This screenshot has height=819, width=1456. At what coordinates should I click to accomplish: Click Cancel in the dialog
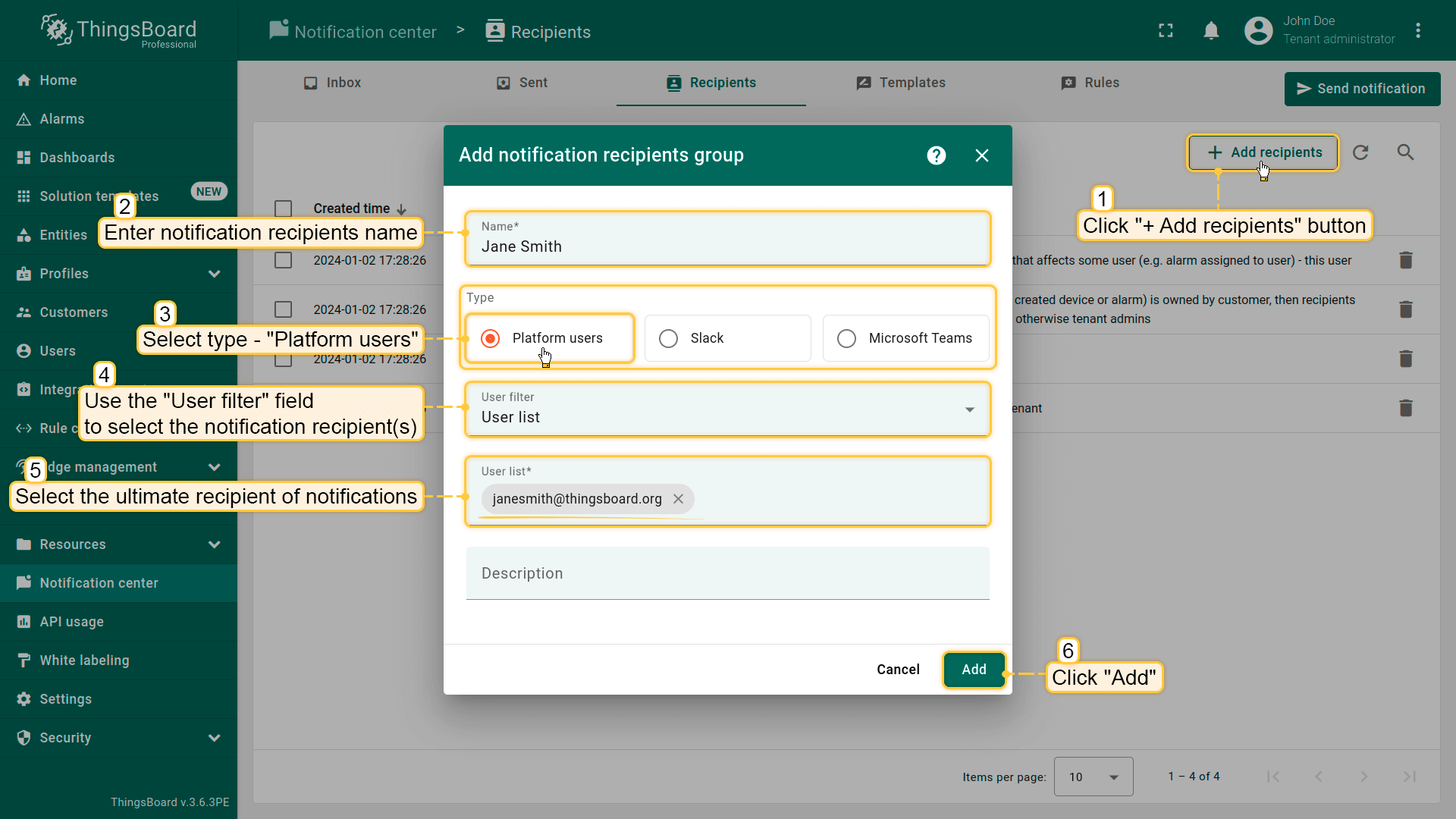tap(898, 670)
